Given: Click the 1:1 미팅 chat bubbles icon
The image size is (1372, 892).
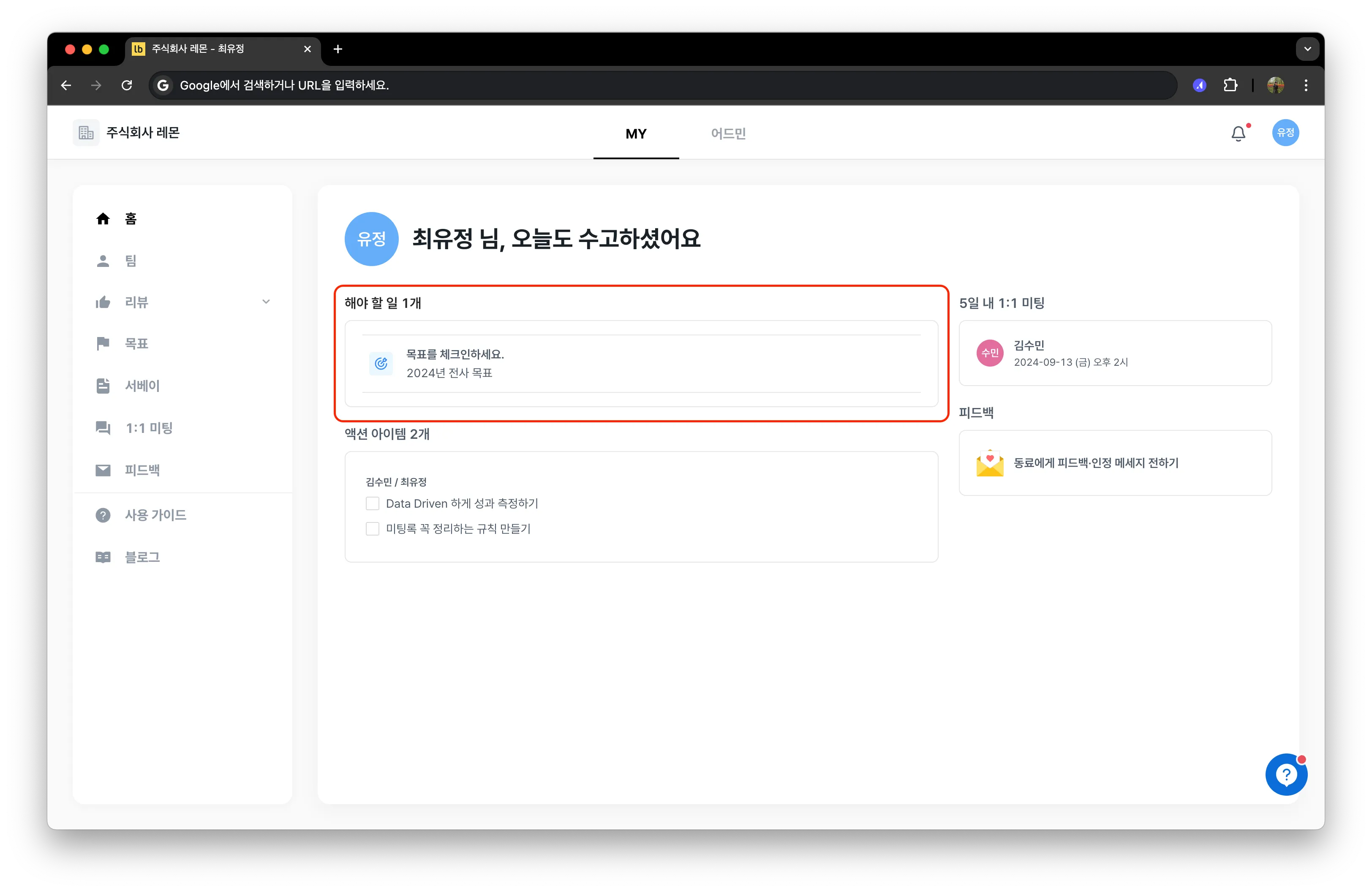Looking at the screenshot, I should click(x=103, y=428).
